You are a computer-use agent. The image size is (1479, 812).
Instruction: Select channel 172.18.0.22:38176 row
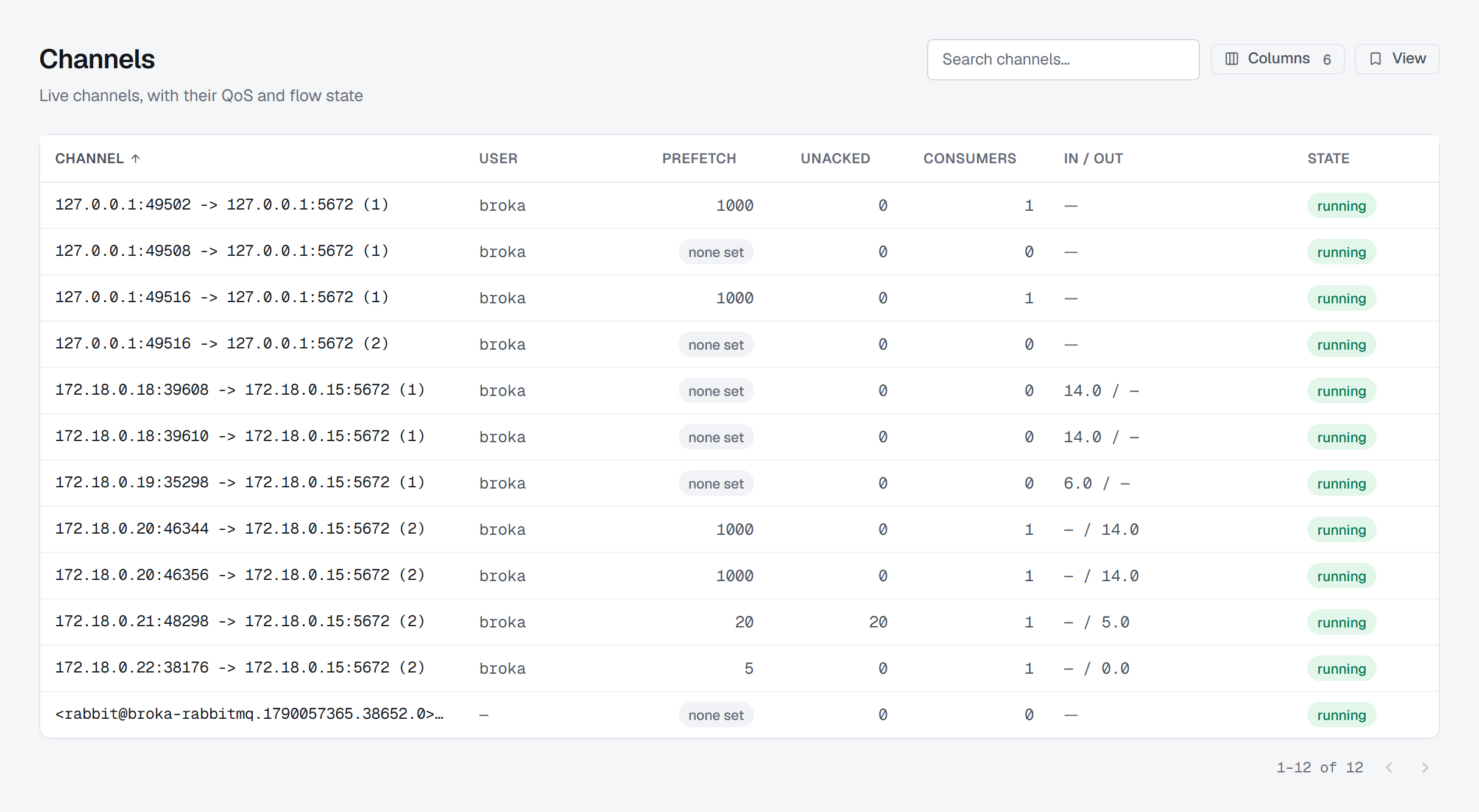point(739,668)
